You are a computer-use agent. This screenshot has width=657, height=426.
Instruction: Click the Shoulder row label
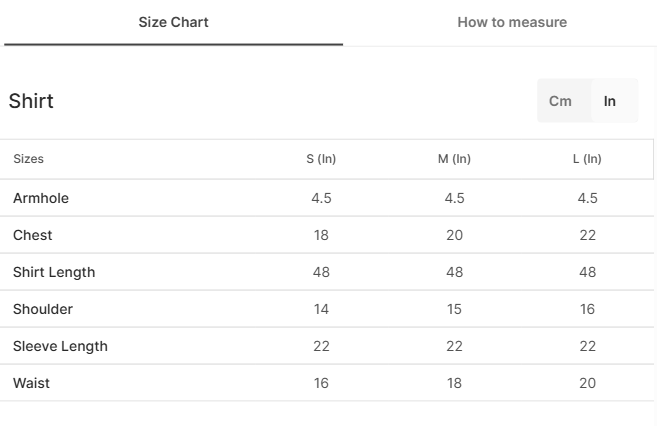pyautogui.click(x=43, y=309)
